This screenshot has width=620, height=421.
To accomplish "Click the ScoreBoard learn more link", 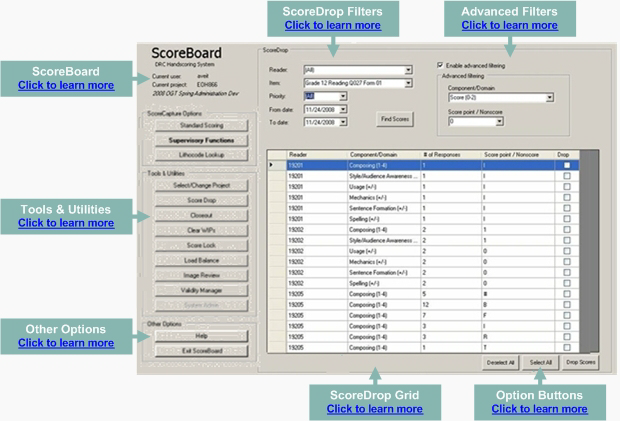I will pyautogui.click(x=65, y=86).
